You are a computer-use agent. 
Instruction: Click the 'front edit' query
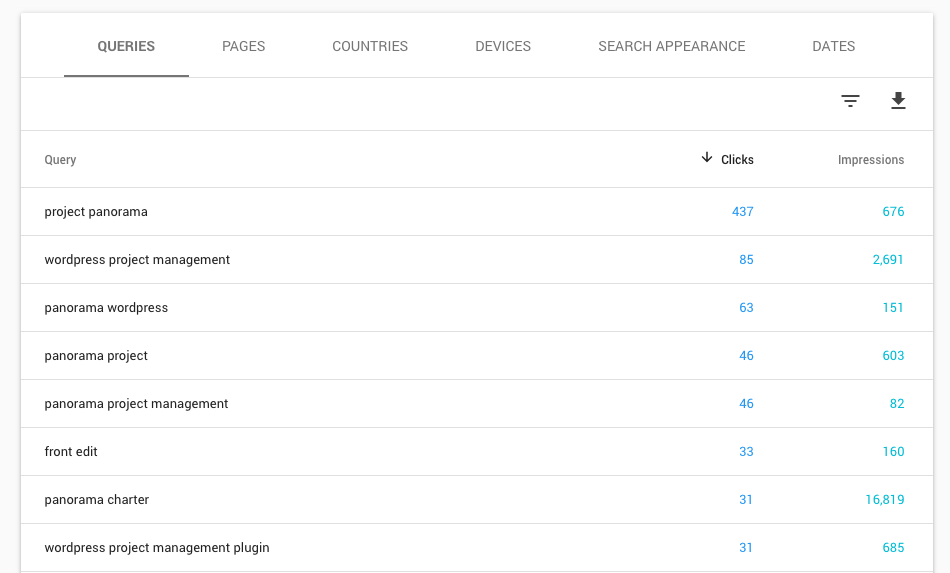pos(71,452)
